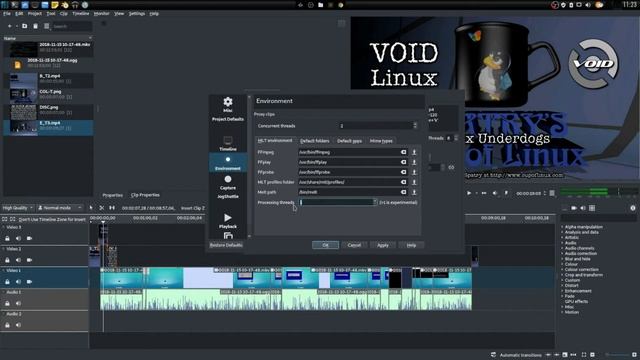This screenshot has width=640, height=360.
Task: Clear the FFmpeg path field
Action: click(x=403, y=152)
